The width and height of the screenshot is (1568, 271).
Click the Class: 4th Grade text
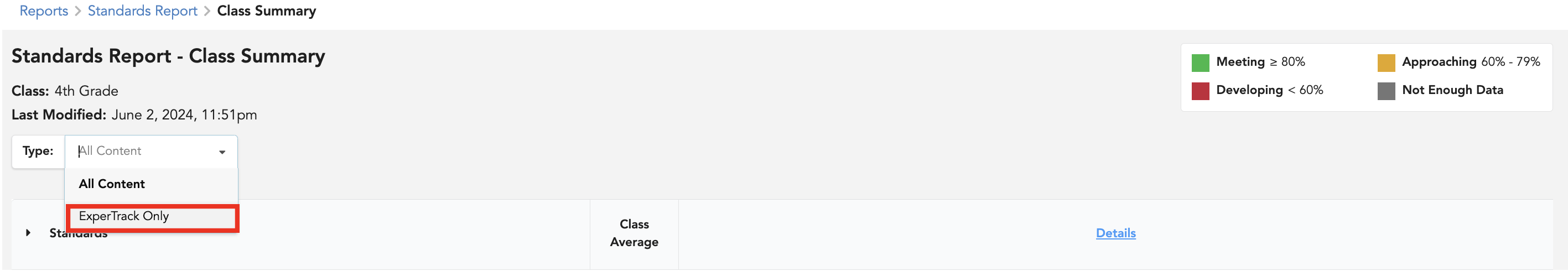pos(65,91)
